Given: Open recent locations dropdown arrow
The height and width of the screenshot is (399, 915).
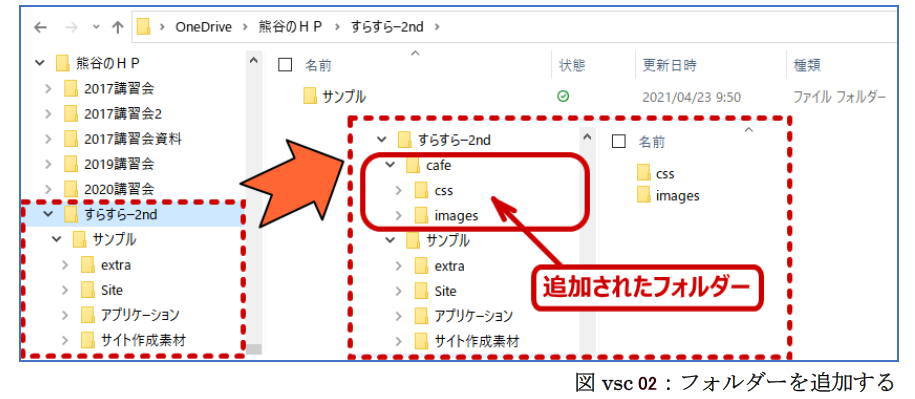Looking at the screenshot, I should point(96,27).
